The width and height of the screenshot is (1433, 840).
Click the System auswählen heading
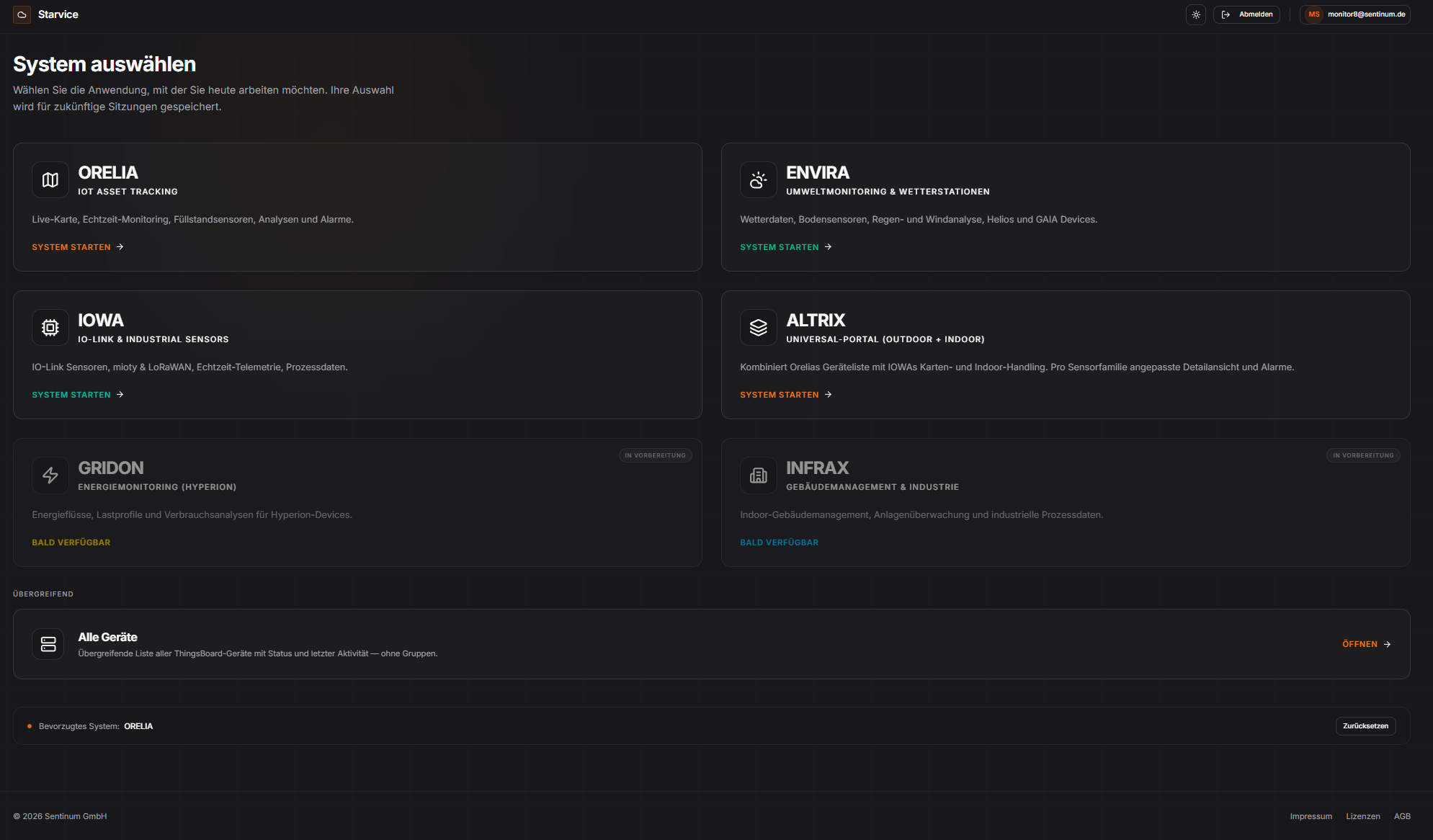pyautogui.click(x=104, y=64)
